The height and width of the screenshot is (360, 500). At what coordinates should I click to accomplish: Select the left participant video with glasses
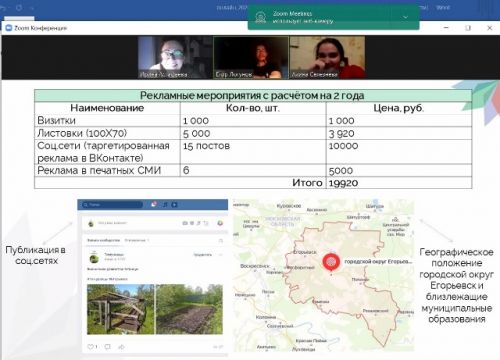pos(175,57)
